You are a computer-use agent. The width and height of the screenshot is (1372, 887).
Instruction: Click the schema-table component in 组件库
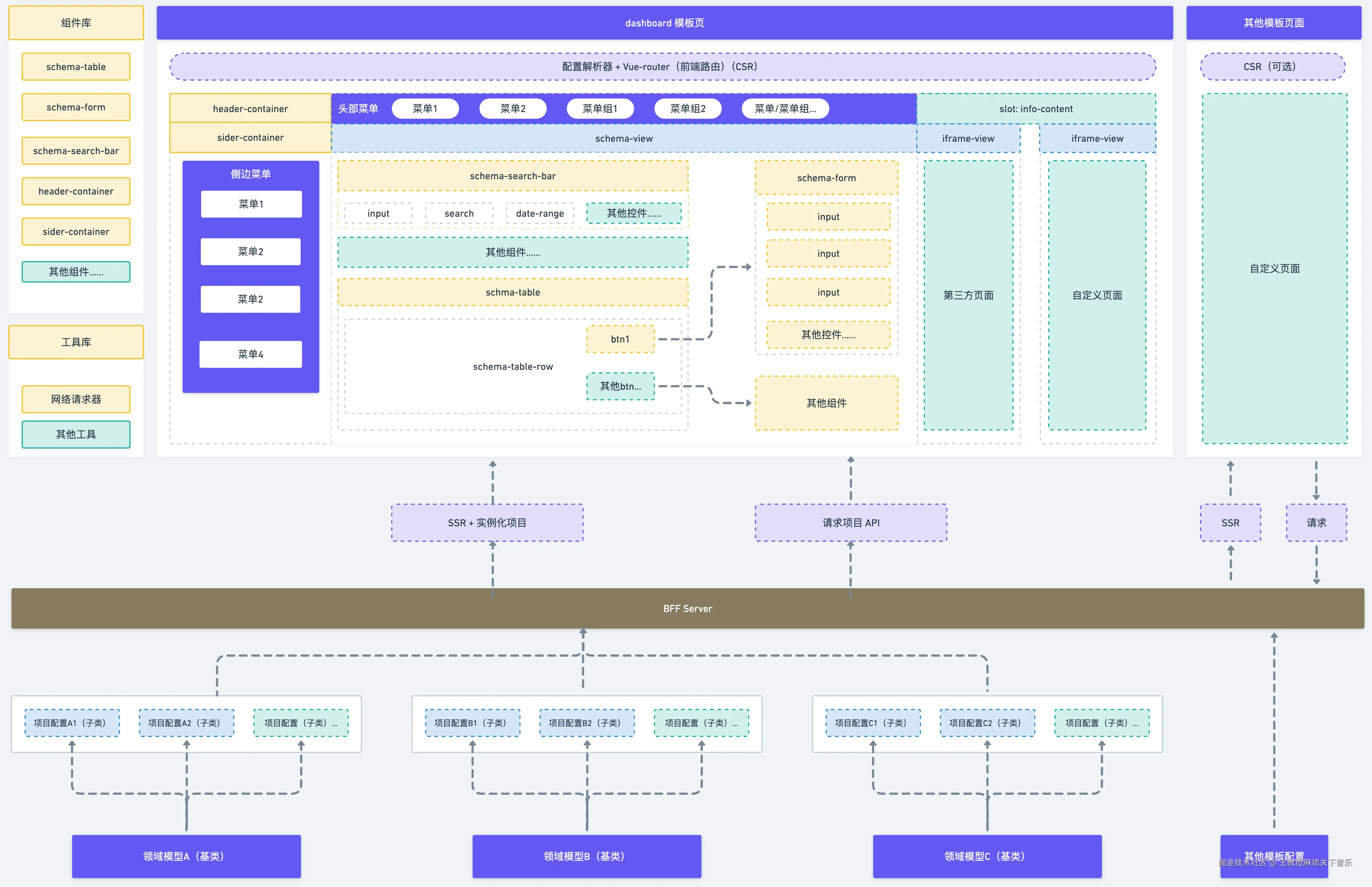tap(76, 67)
